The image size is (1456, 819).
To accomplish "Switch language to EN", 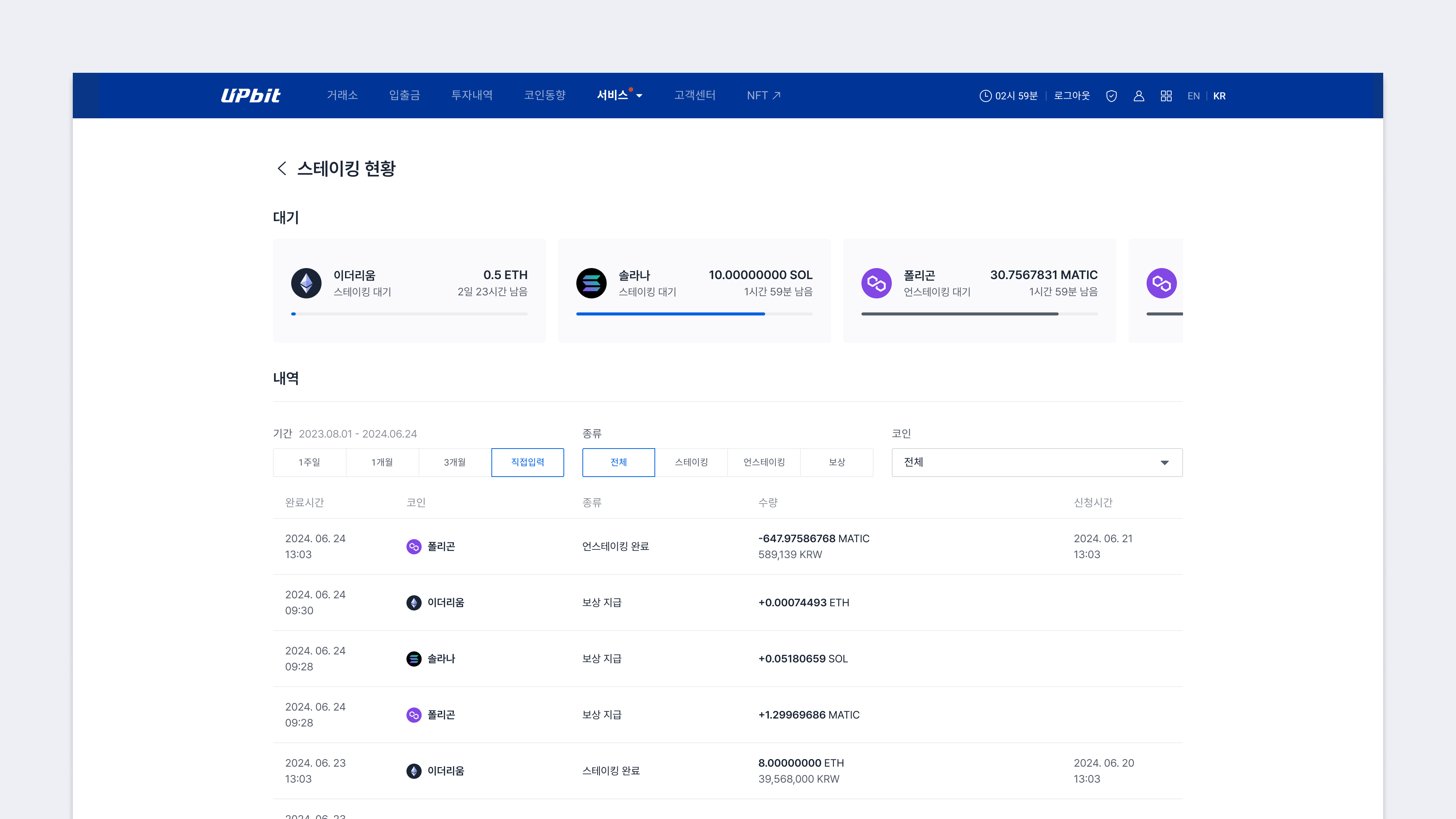I will 1193,96.
